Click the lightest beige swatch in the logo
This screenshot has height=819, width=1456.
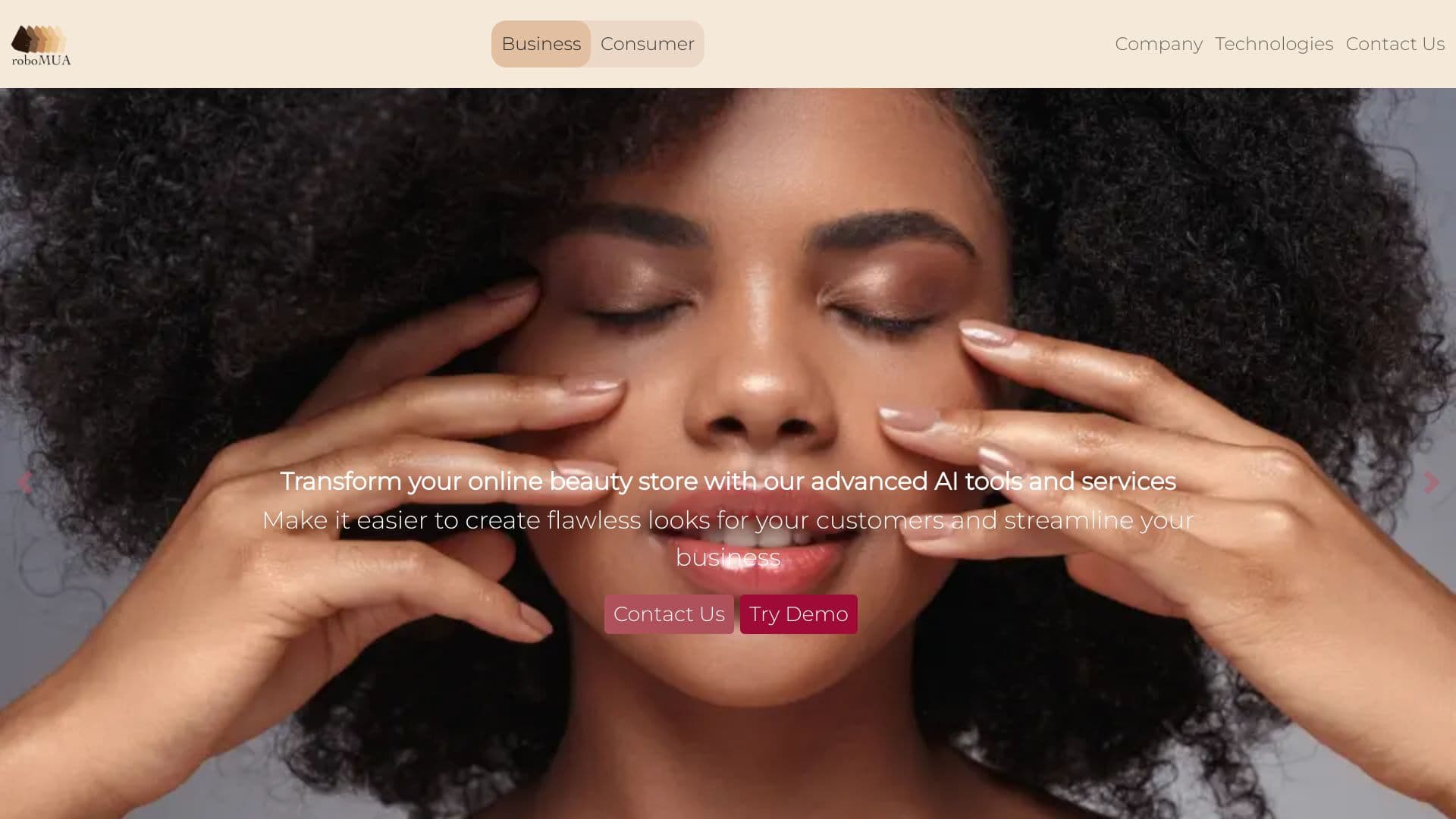click(62, 39)
